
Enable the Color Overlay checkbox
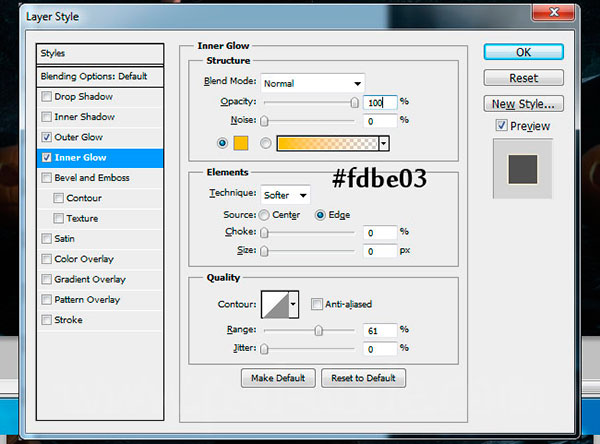(x=46, y=259)
